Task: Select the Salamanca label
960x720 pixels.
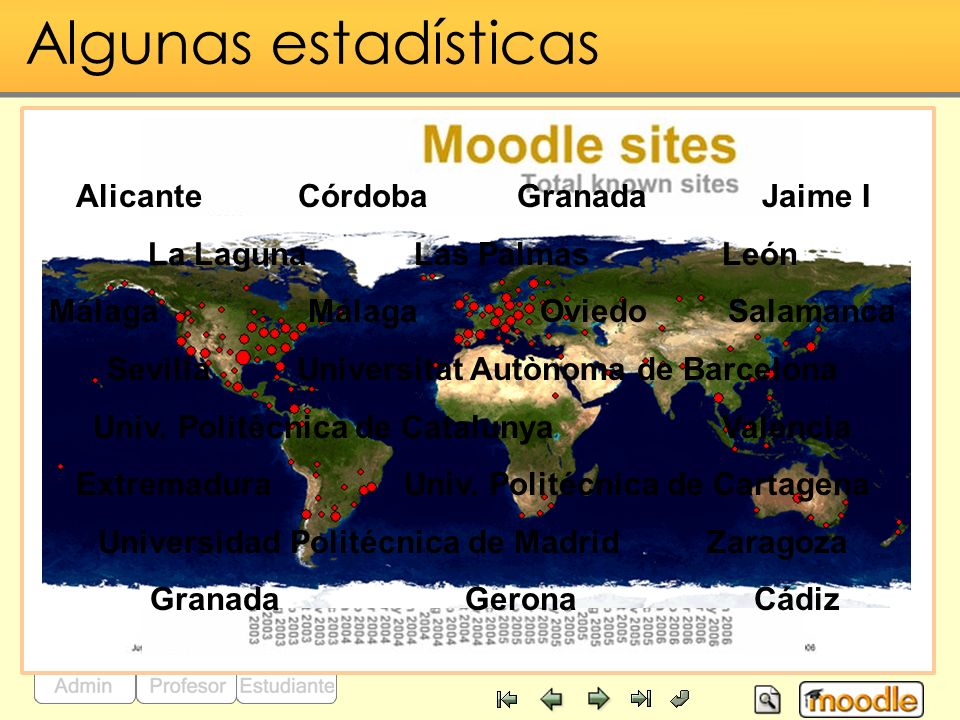Action: [x=812, y=312]
